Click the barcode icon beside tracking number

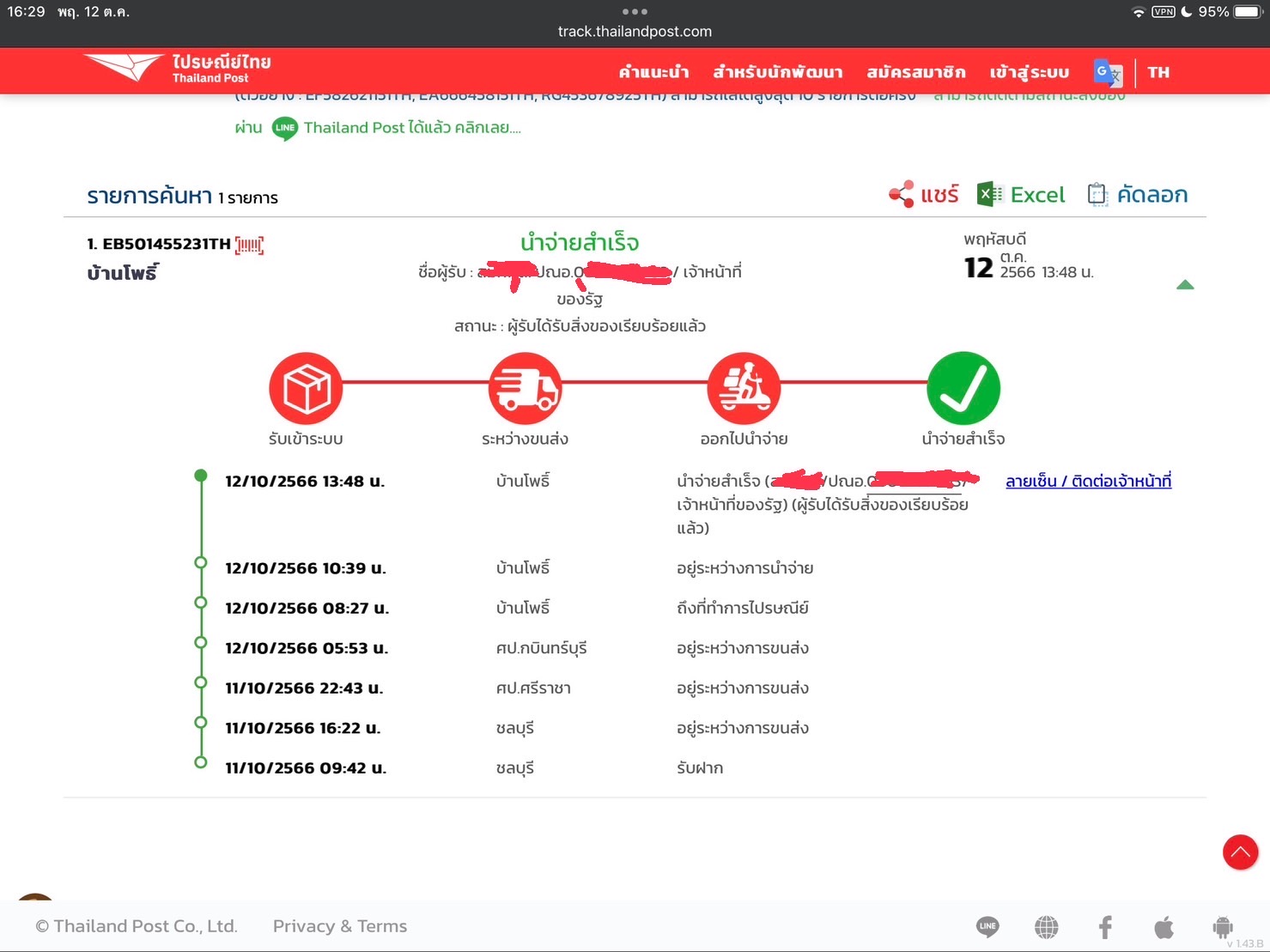click(x=249, y=246)
